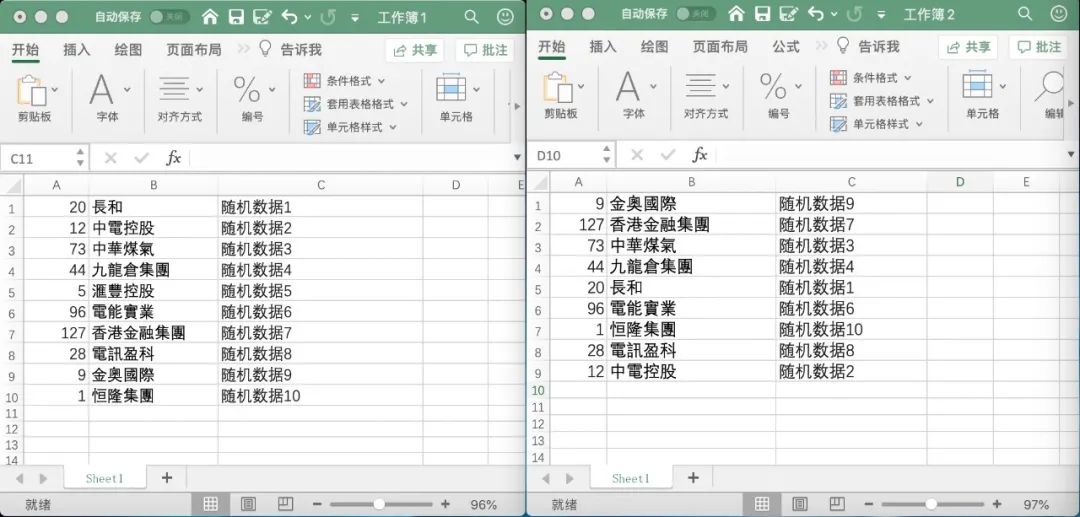Image resolution: width=1080 pixels, height=517 pixels.
Task: Click the zoom in plus in 工作簿1
Action: (445, 504)
